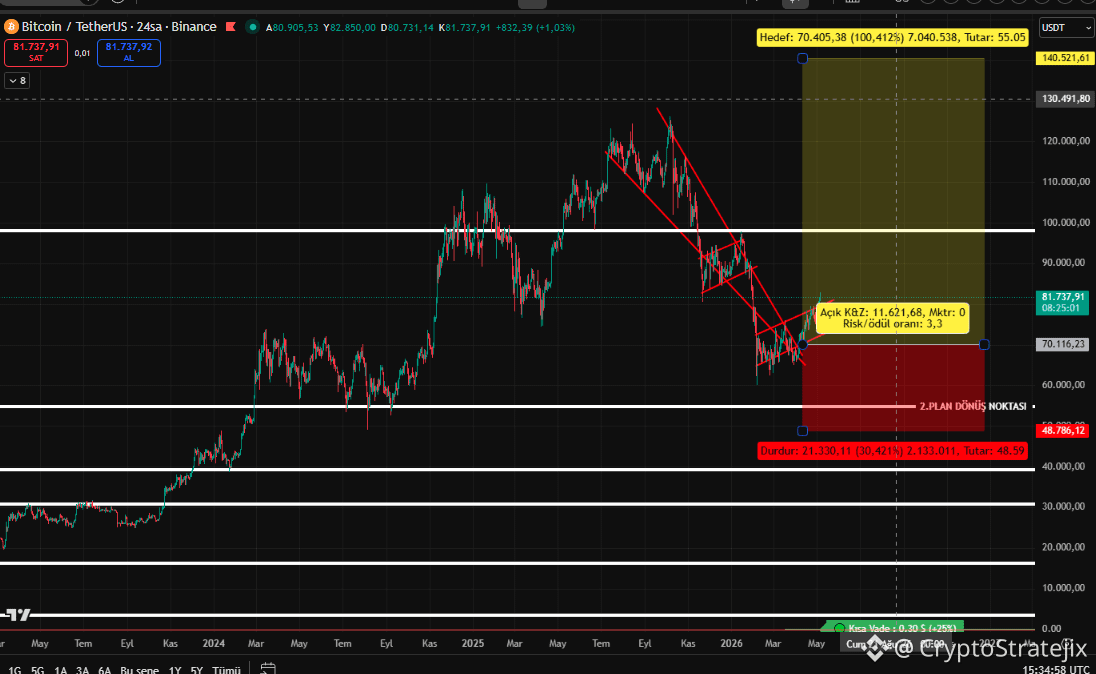Viewport: 1096px width, 674px height.
Task: Click the 2.PLAN DÖNÜŞ NOKTASI text label
Action: click(973, 406)
